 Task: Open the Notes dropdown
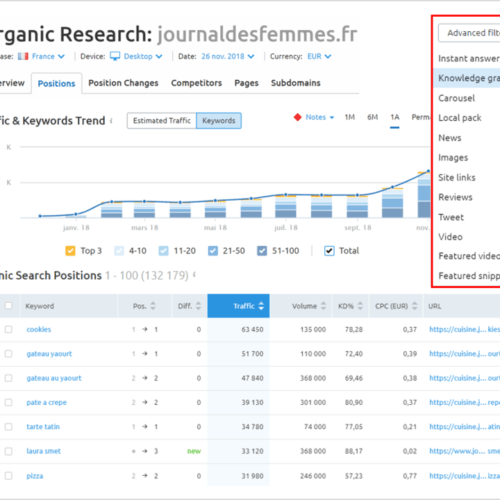[320, 117]
